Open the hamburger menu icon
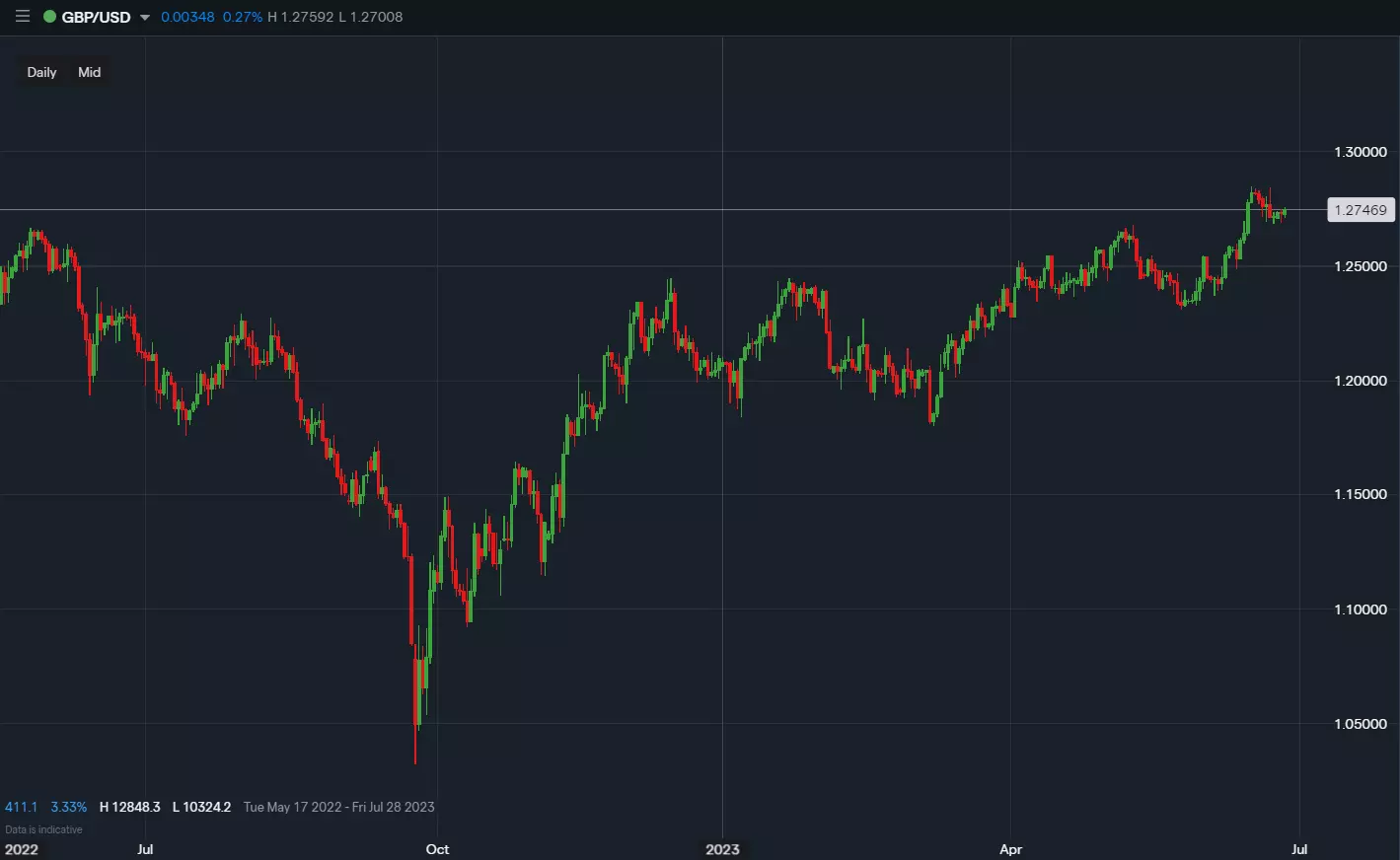Viewport: 1400px width, 860px height. [x=23, y=17]
